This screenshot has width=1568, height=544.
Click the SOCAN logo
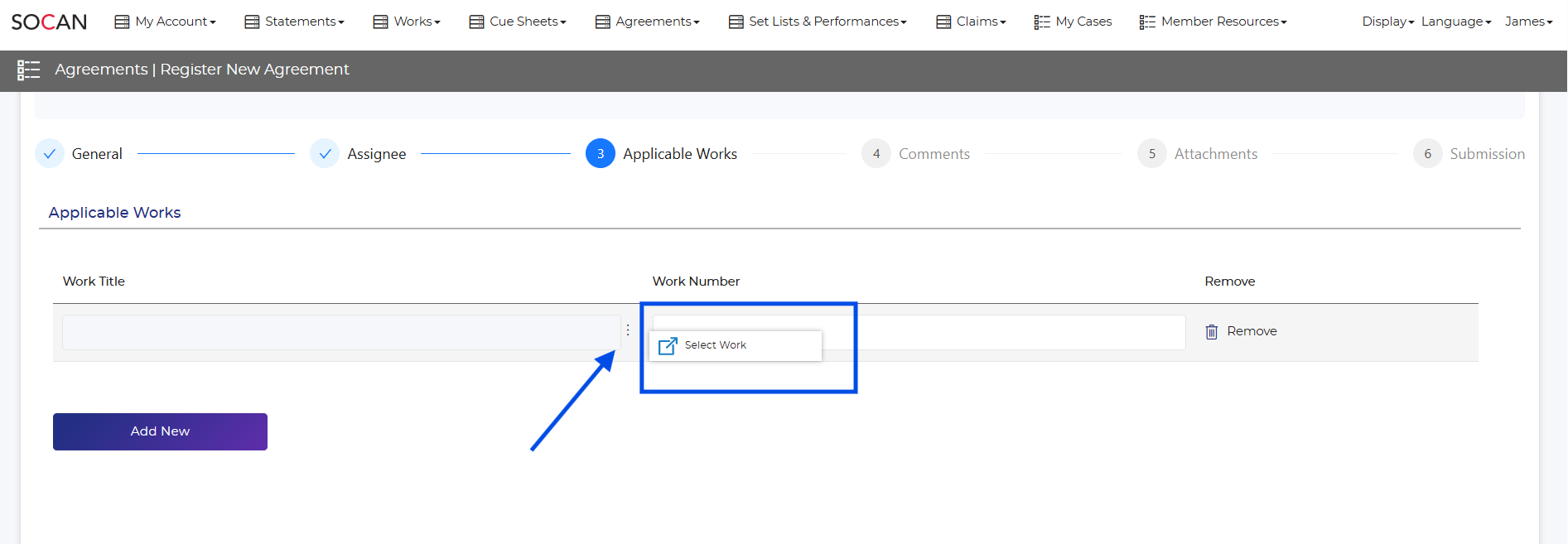coord(49,22)
